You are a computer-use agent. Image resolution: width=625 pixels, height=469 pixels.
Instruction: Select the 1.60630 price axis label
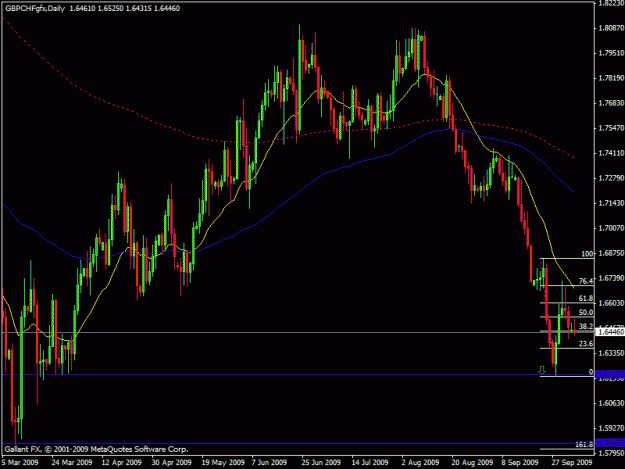[x=611, y=403]
